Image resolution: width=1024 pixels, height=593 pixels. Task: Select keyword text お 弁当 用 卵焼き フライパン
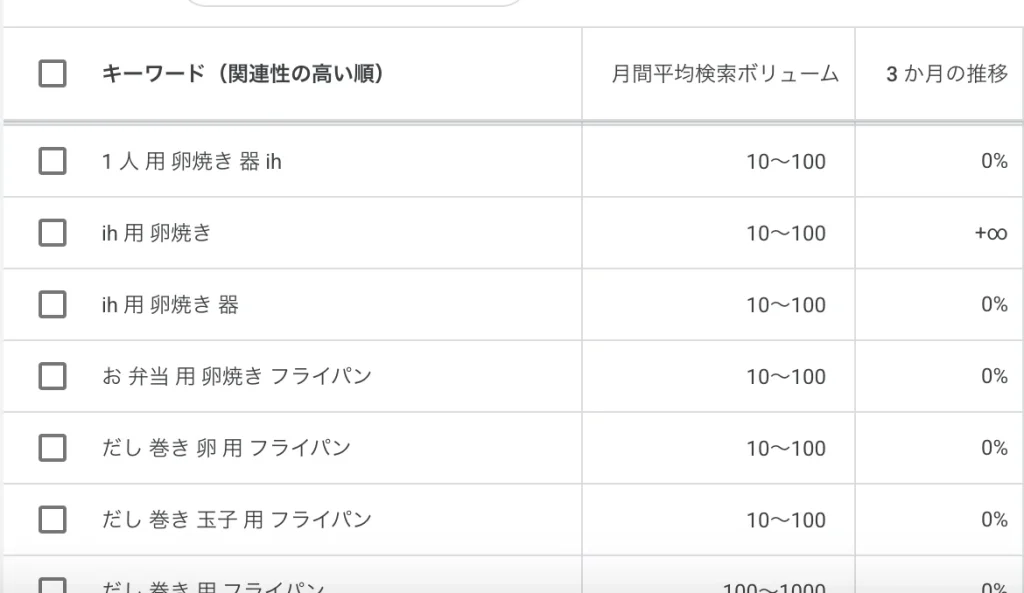[x=236, y=377]
